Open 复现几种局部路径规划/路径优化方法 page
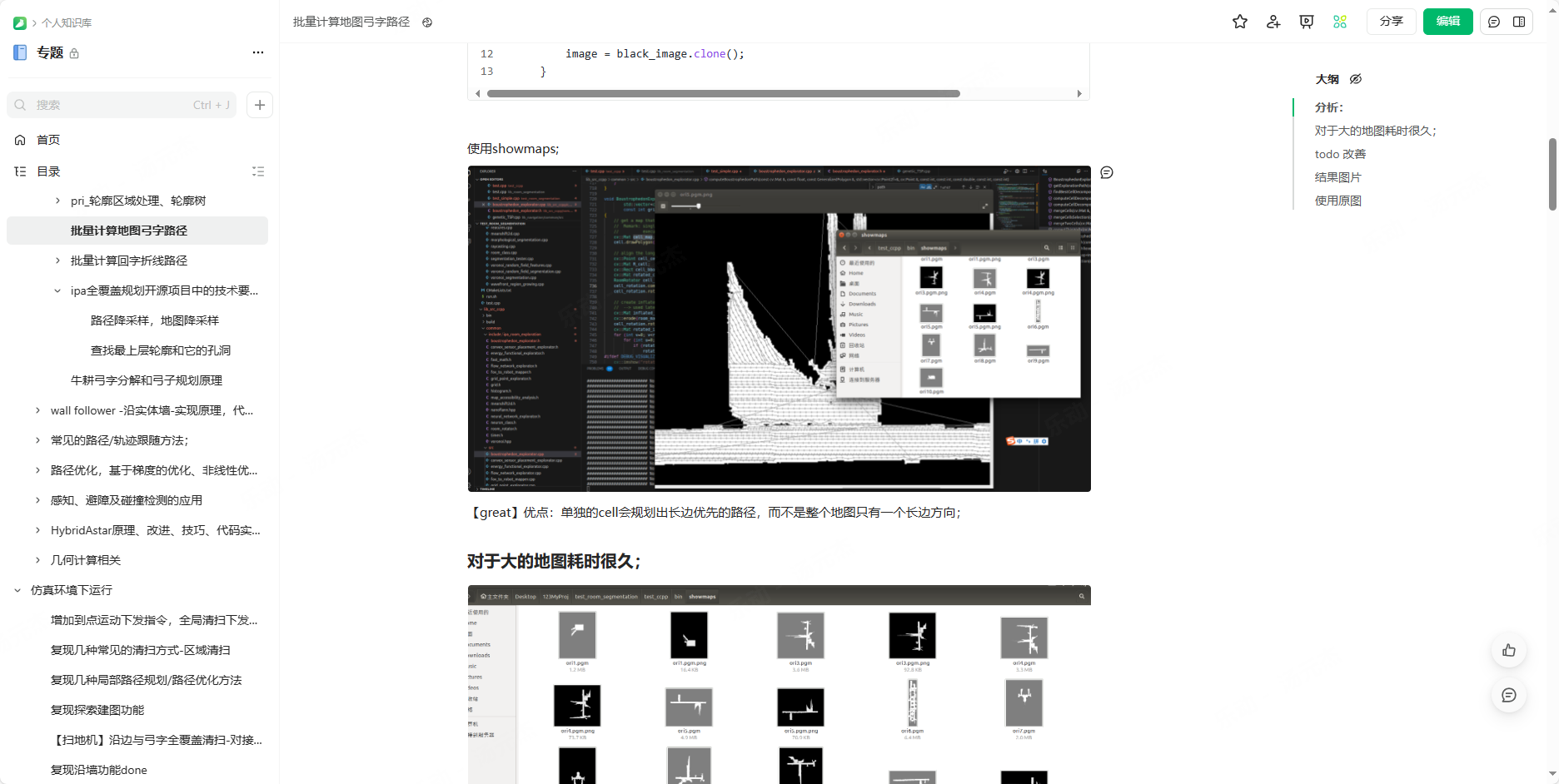1559x784 pixels. click(x=147, y=680)
